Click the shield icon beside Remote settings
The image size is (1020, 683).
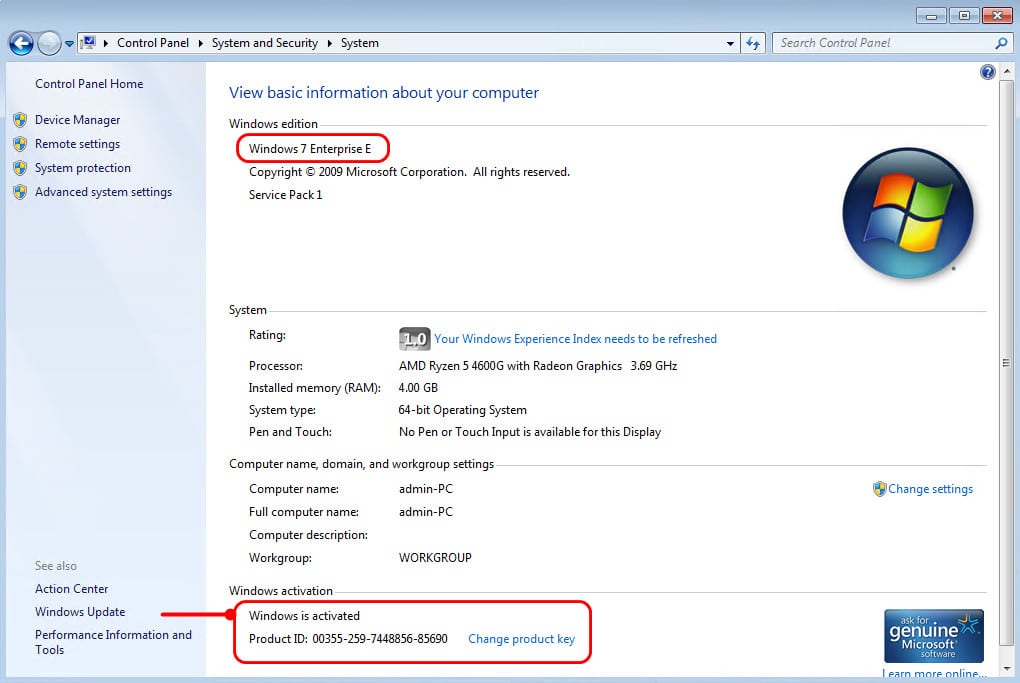pos(20,144)
